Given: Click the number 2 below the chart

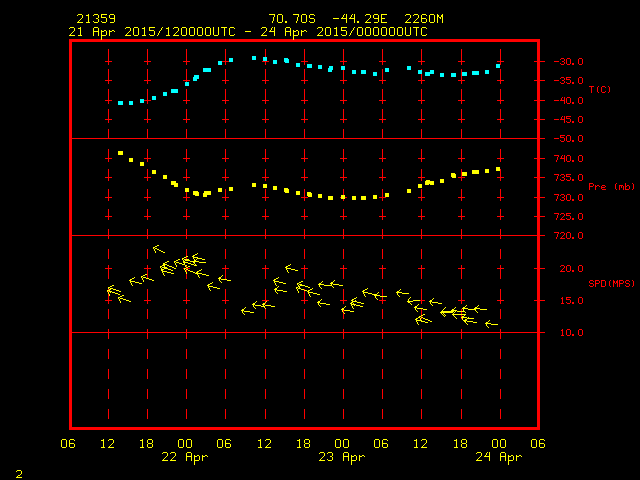Looking at the screenshot, I should tap(19, 474).
